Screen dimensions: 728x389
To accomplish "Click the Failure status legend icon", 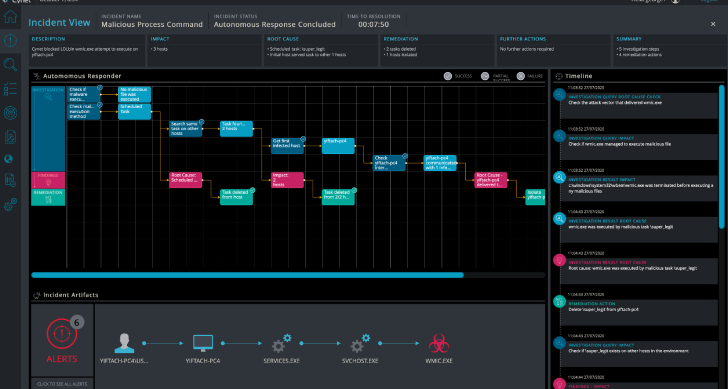I will coord(520,76).
